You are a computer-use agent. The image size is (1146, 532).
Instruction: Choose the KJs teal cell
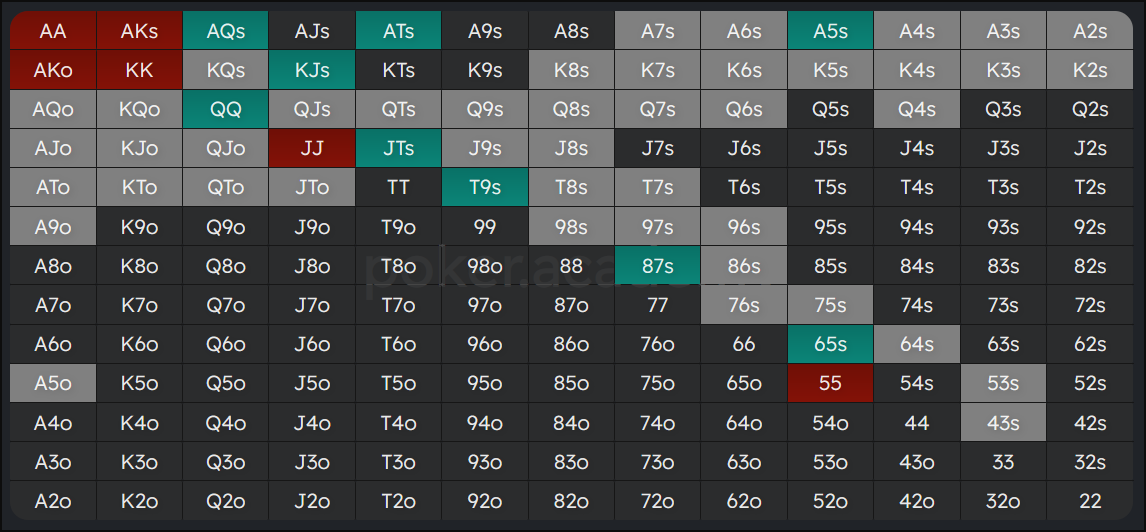[312, 70]
